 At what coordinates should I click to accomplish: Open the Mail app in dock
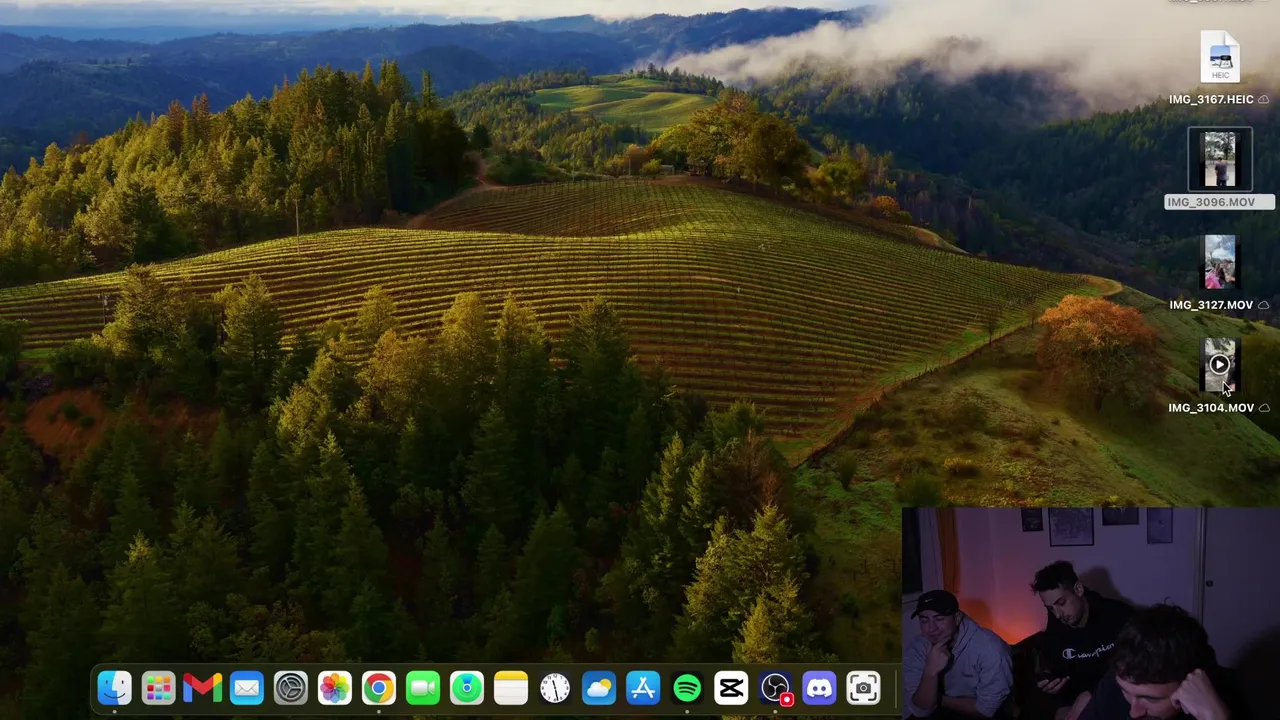click(246, 688)
